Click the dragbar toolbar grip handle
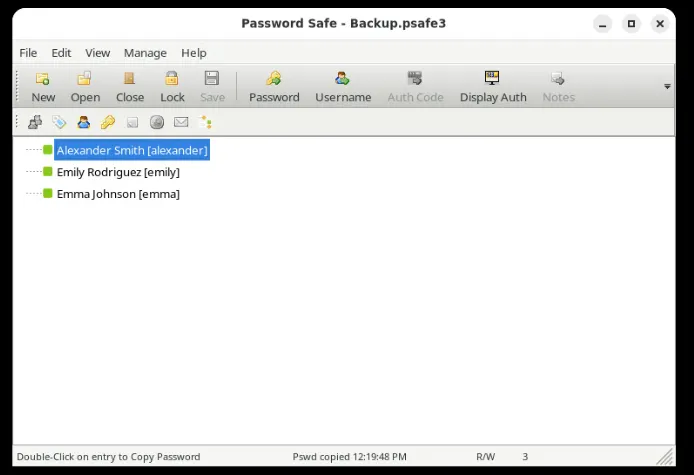The width and height of the screenshot is (694, 475). [17, 122]
